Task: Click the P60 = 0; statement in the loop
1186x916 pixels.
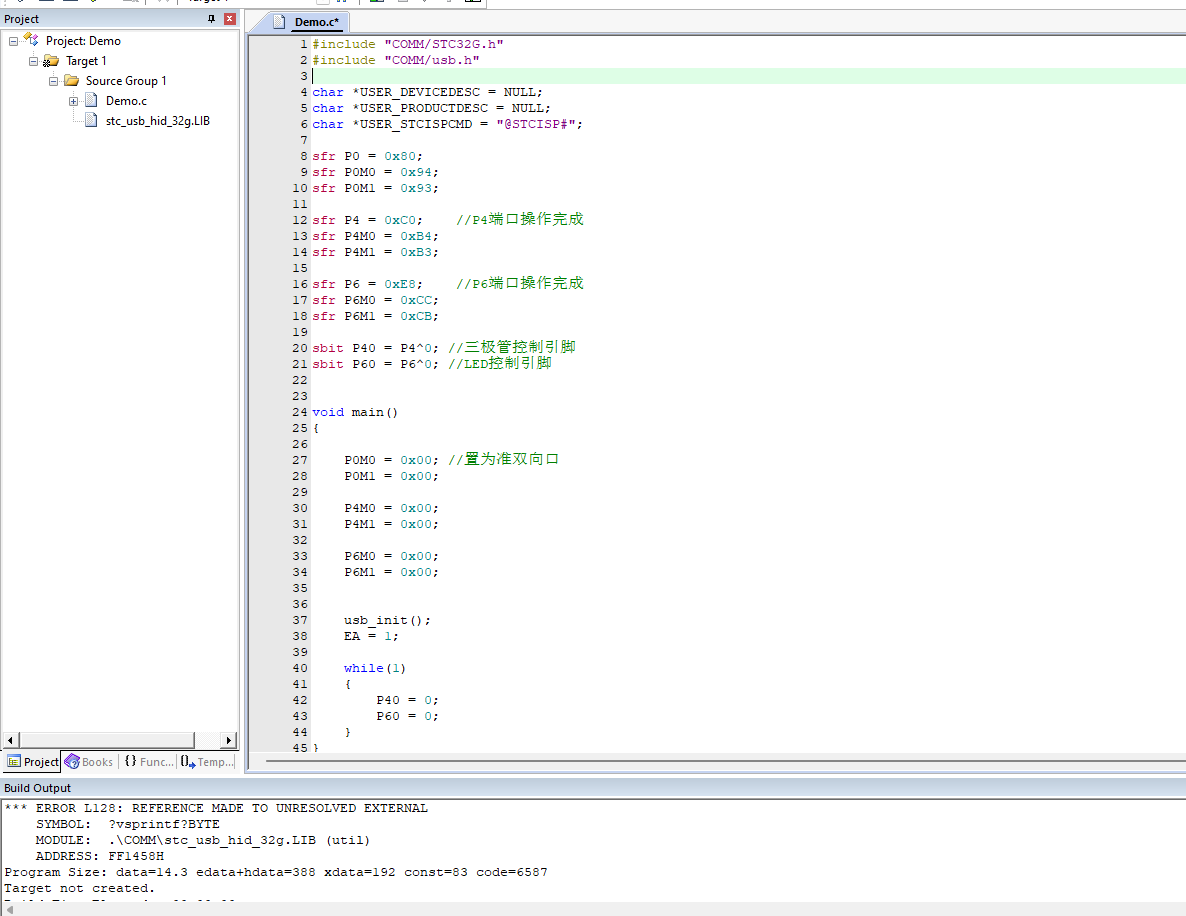Action: (x=407, y=716)
